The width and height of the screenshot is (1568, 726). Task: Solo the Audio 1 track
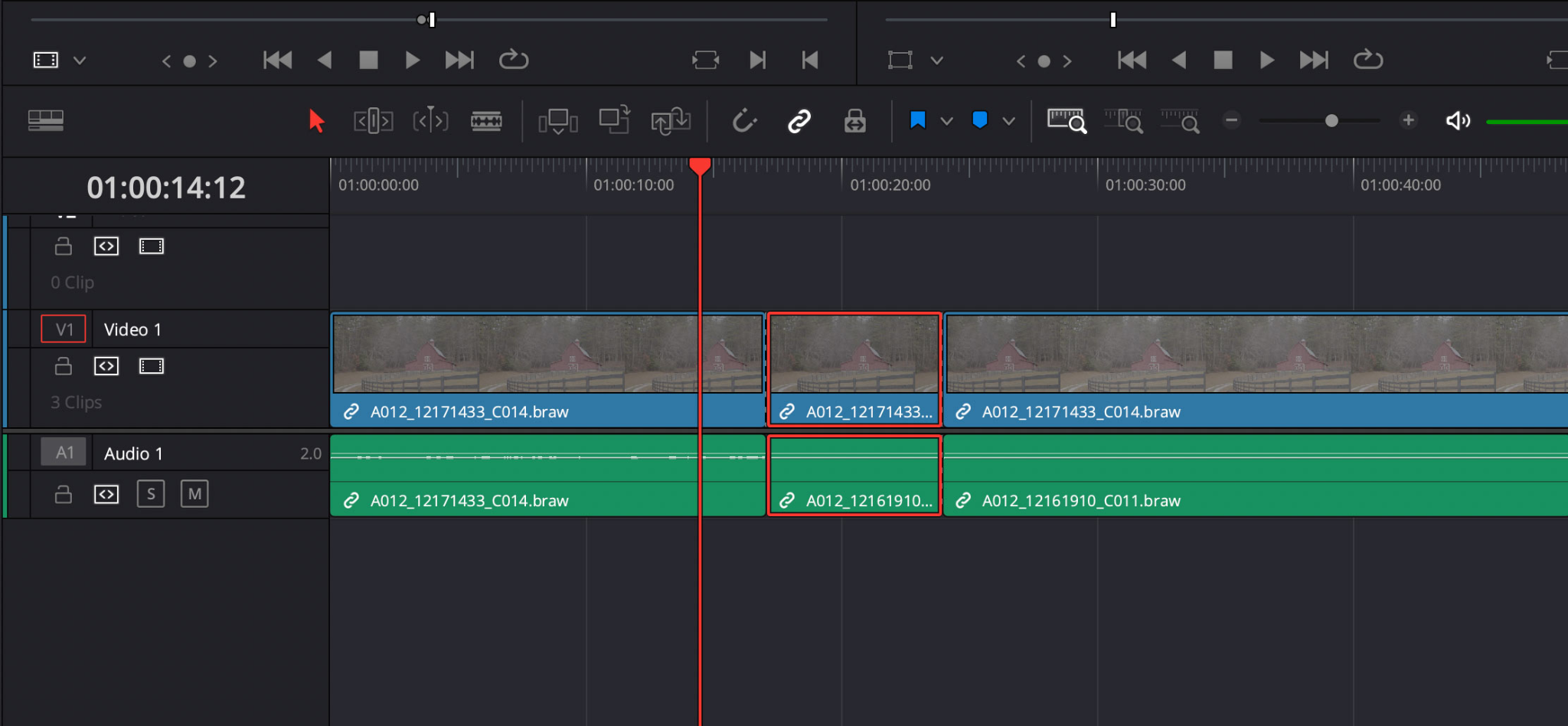[x=151, y=494]
